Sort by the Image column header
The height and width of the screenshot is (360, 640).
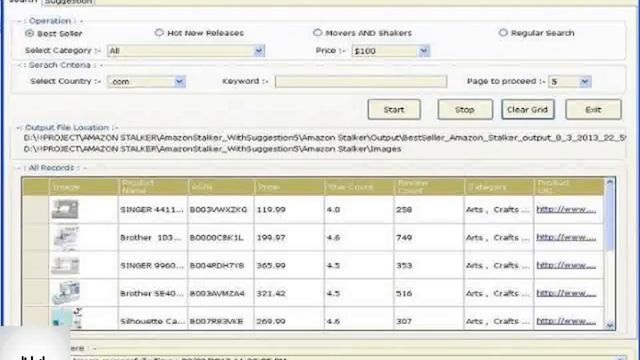[x=84, y=187]
